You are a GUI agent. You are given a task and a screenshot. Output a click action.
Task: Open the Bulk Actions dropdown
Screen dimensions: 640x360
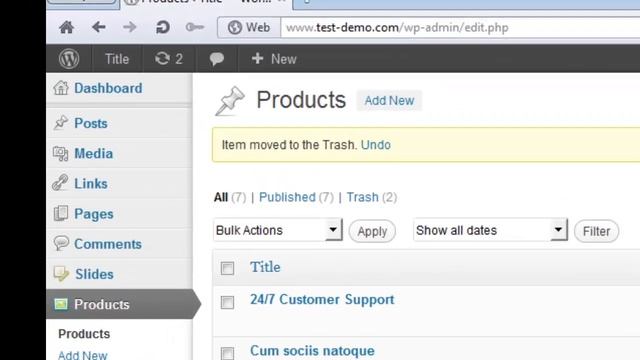tap(278, 230)
